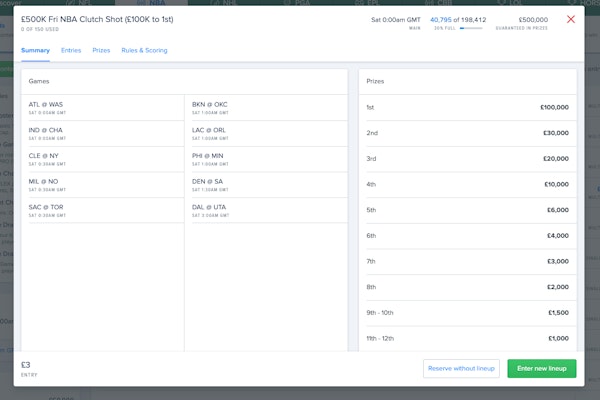Click the £500,000 guaranteed prizes amount
This screenshot has width=600, height=400.
click(x=533, y=20)
